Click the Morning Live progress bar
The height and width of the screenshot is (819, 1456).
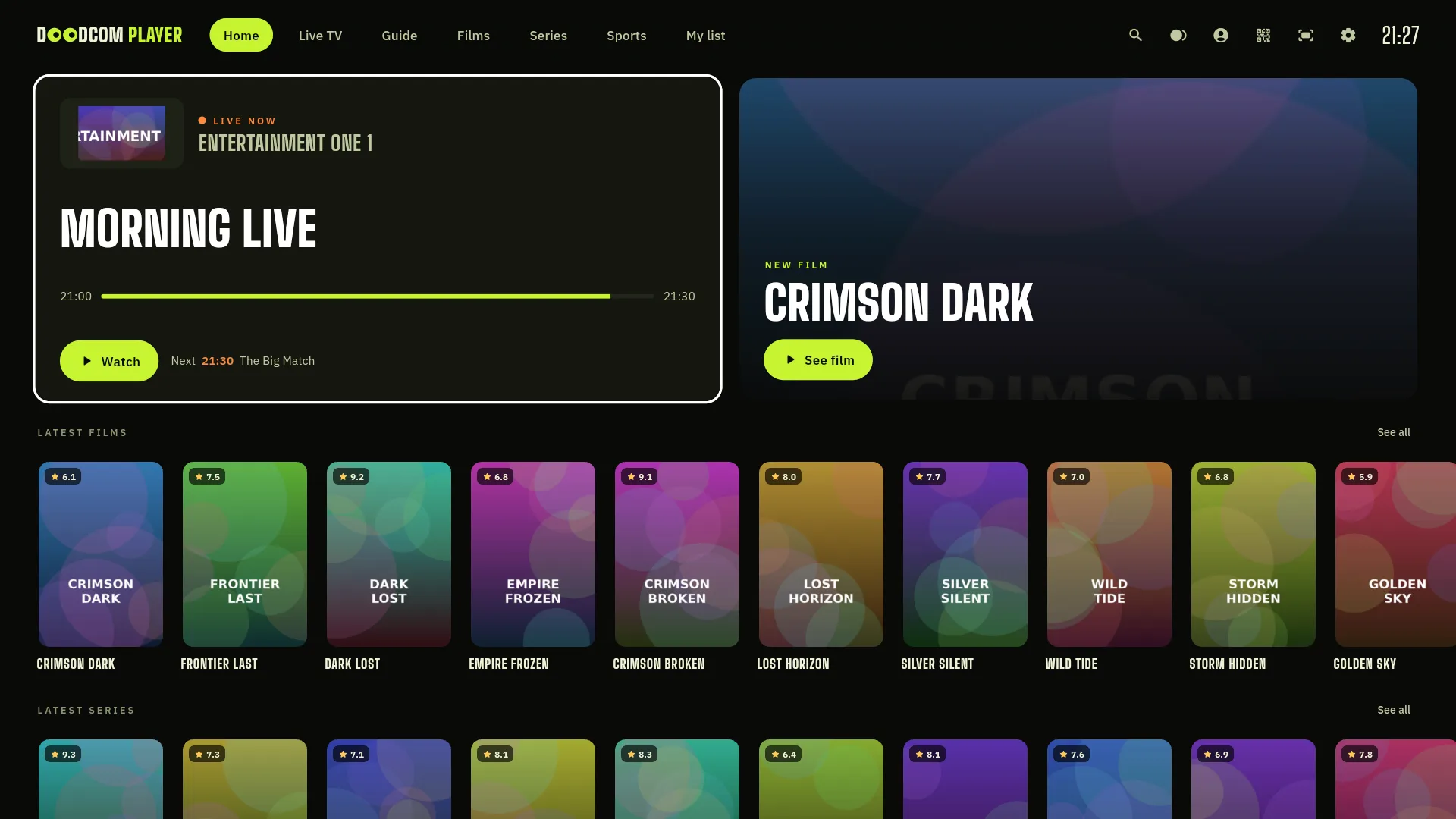377,297
